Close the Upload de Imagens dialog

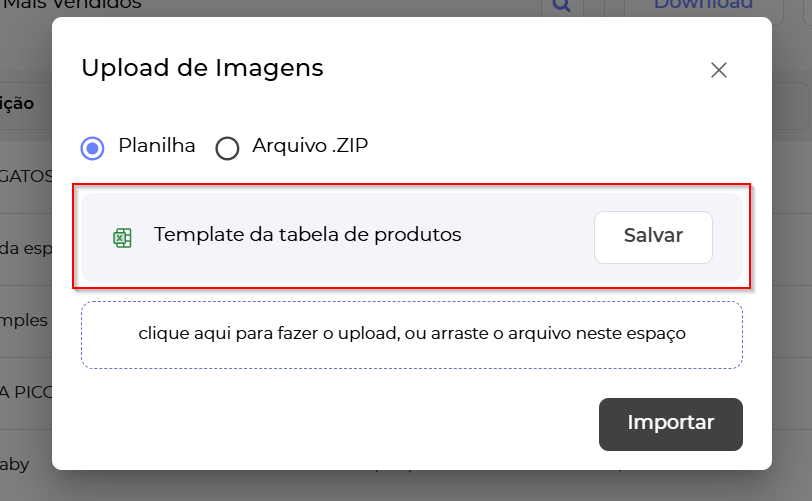pyautogui.click(x=718, y=70)
